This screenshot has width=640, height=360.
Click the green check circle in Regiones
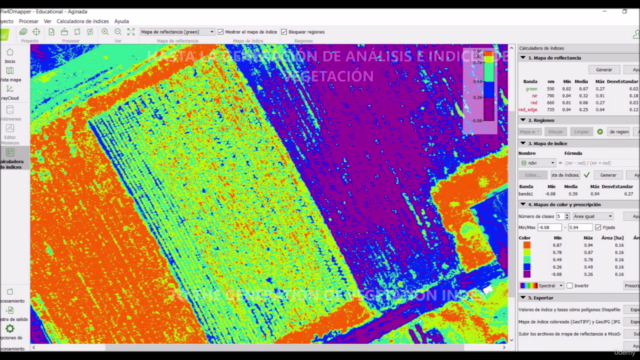600,132
